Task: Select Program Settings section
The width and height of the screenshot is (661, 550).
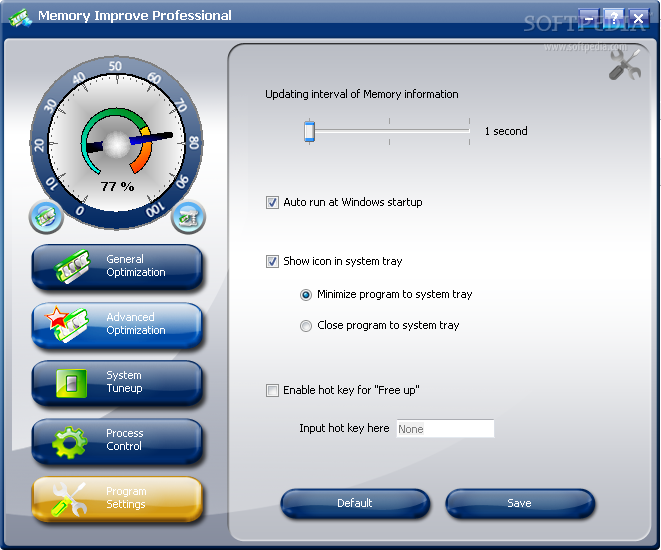Action: click(118, 498)
